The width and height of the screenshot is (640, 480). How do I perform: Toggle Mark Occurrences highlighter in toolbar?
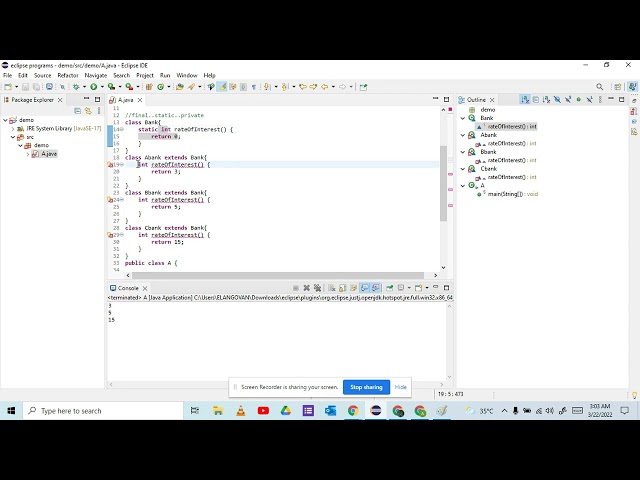(222, 87)
